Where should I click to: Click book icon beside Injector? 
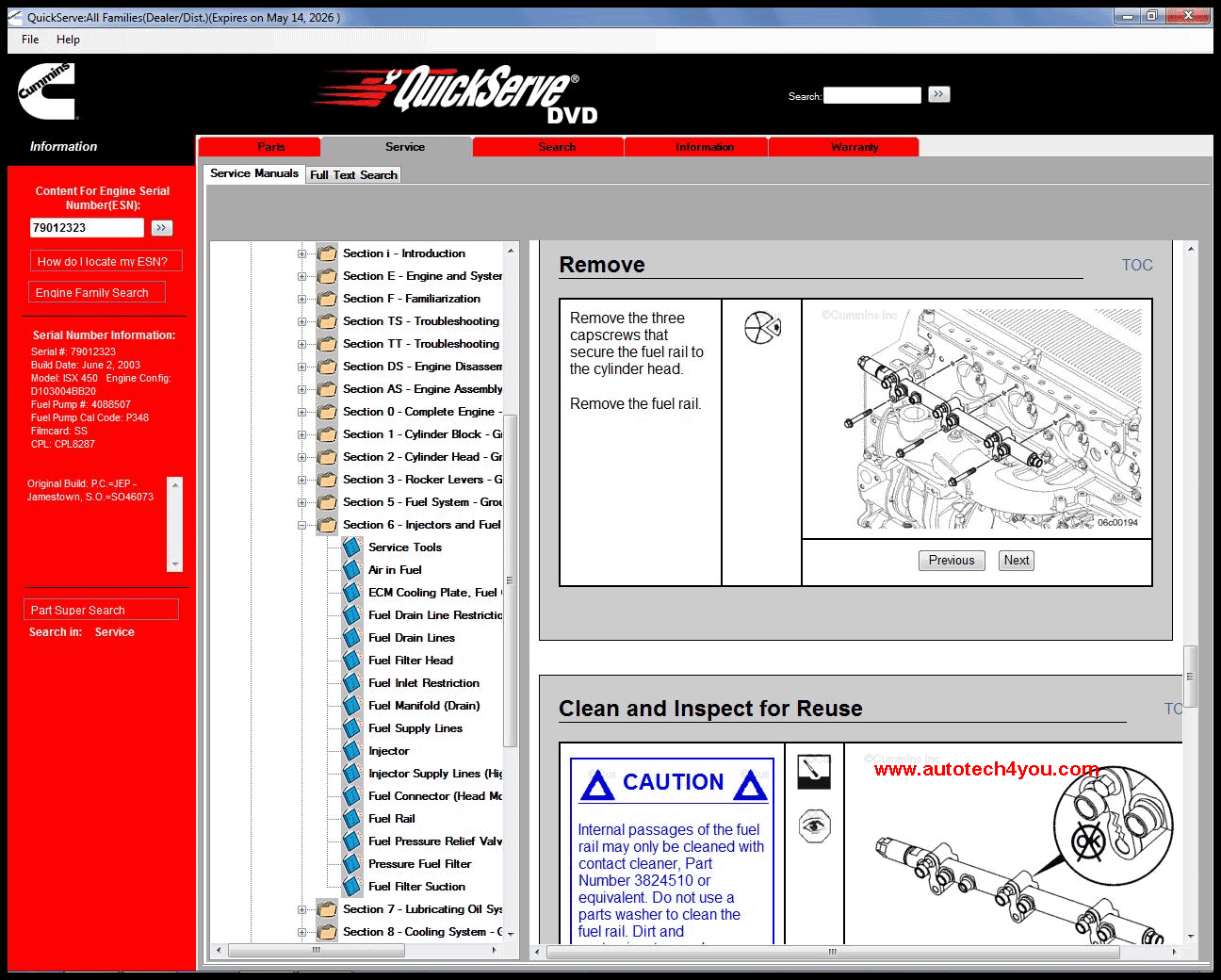click(352, 751)
